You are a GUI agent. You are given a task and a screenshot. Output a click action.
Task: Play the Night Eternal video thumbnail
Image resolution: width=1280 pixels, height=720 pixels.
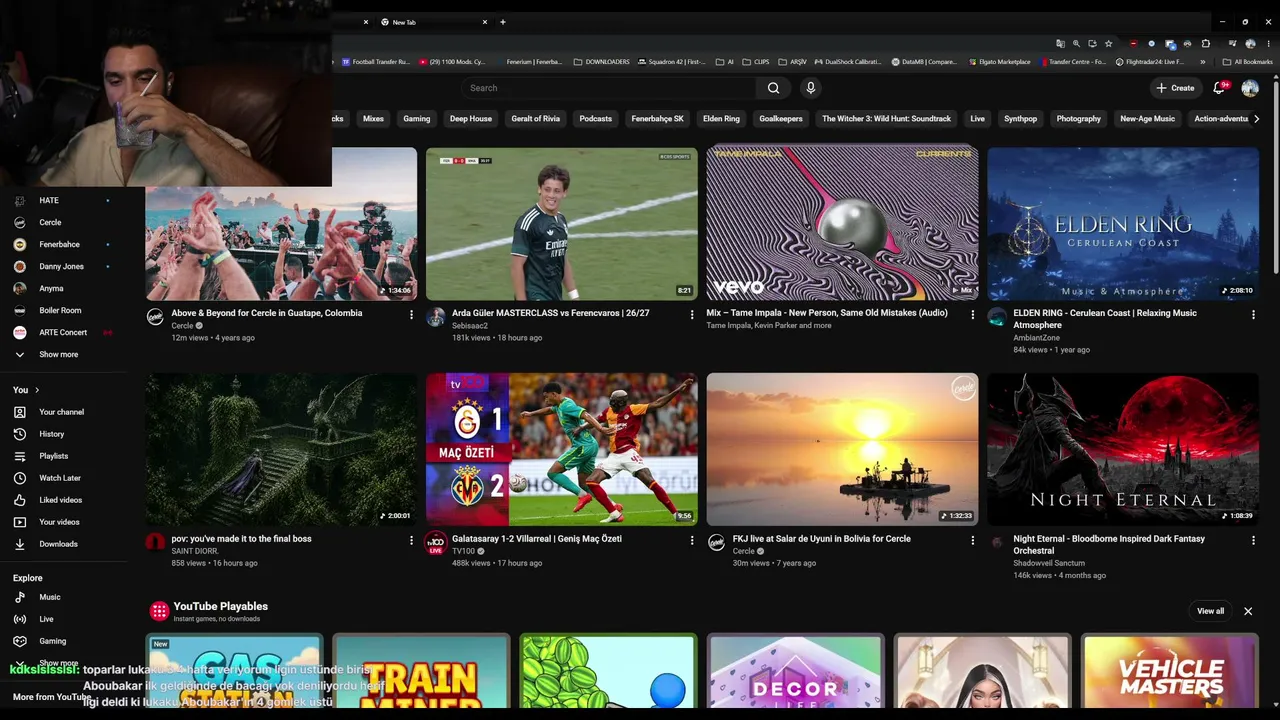[1123, 449]
